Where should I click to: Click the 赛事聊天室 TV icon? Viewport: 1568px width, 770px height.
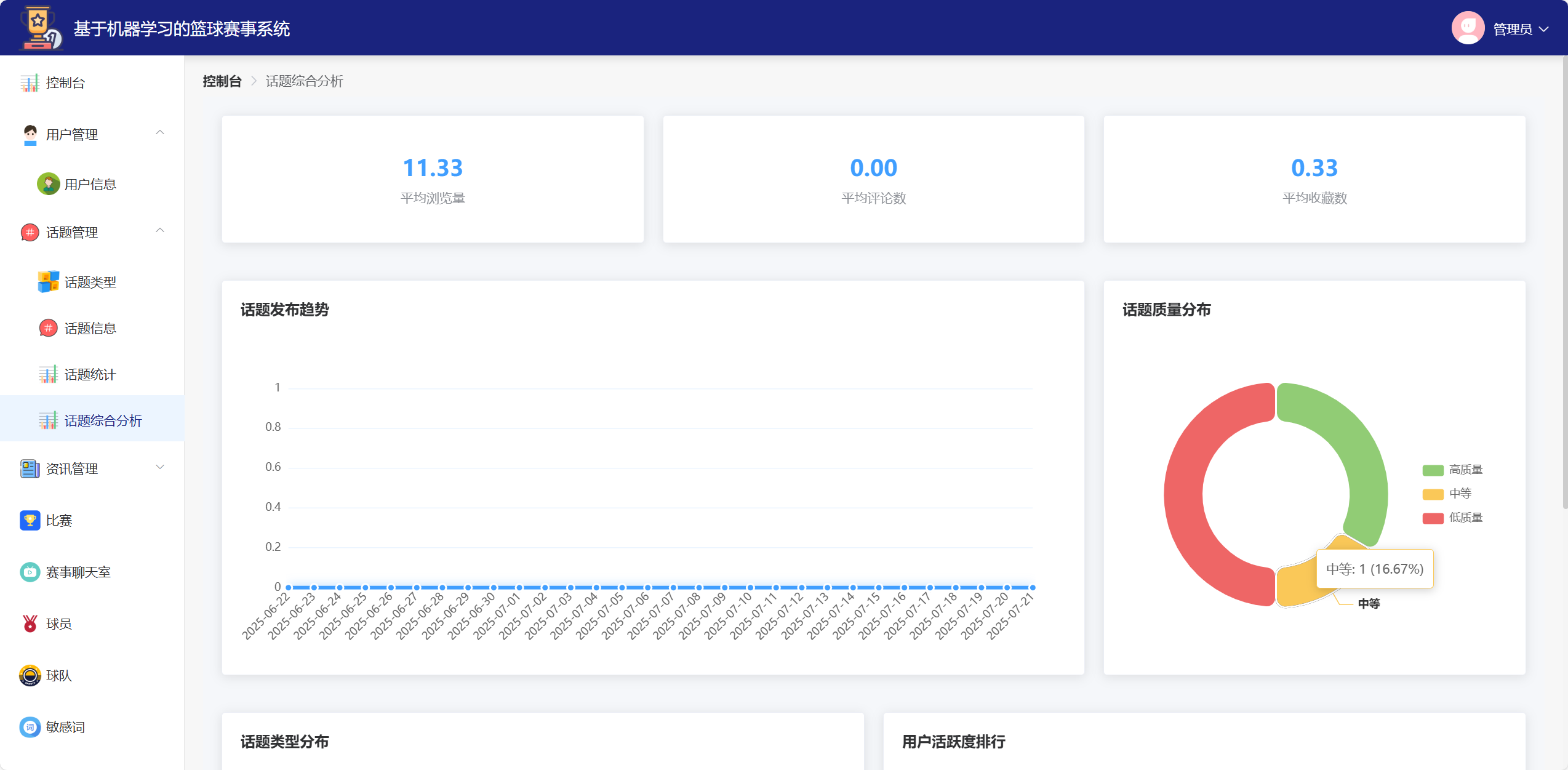pos(30,572)
